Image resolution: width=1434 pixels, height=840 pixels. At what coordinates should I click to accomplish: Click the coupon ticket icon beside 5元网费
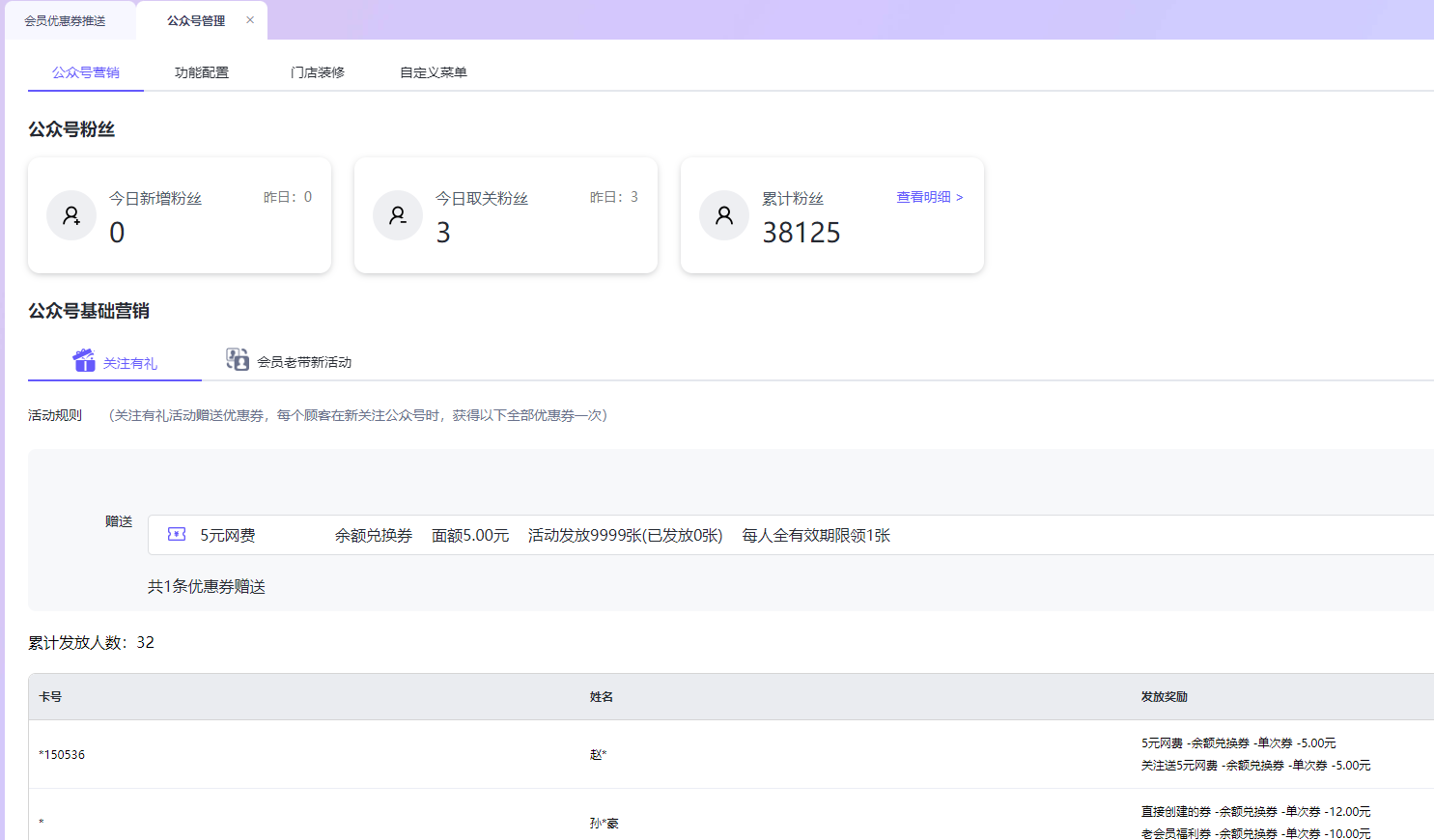coord(177,534)
